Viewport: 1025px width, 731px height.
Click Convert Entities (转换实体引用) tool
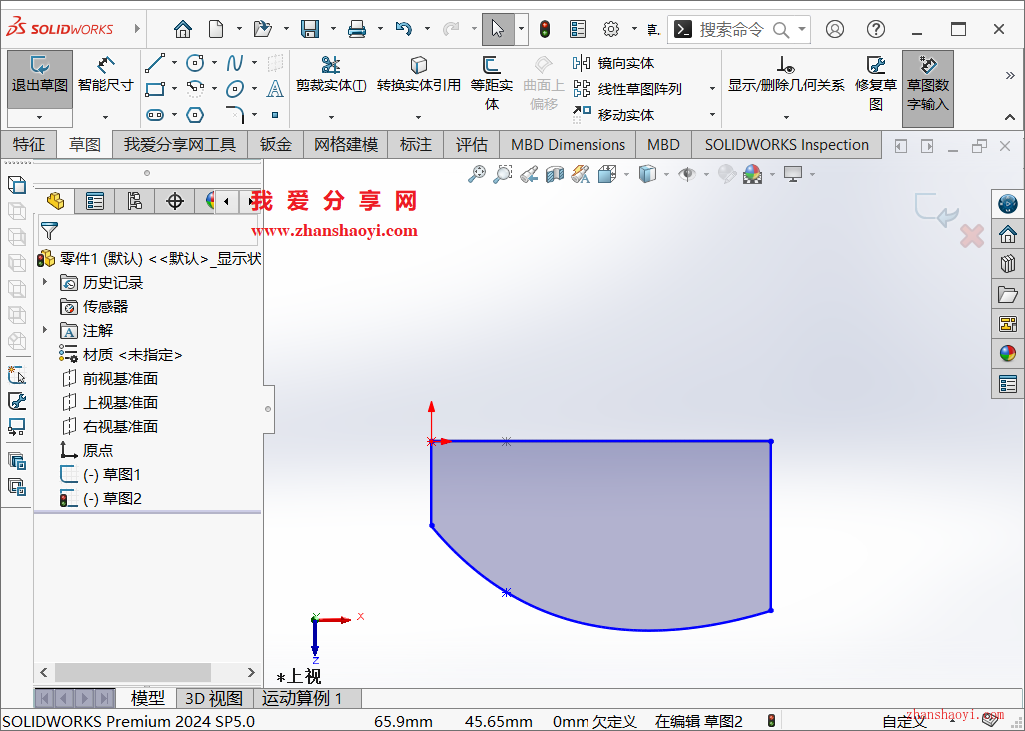pos(418,75)
